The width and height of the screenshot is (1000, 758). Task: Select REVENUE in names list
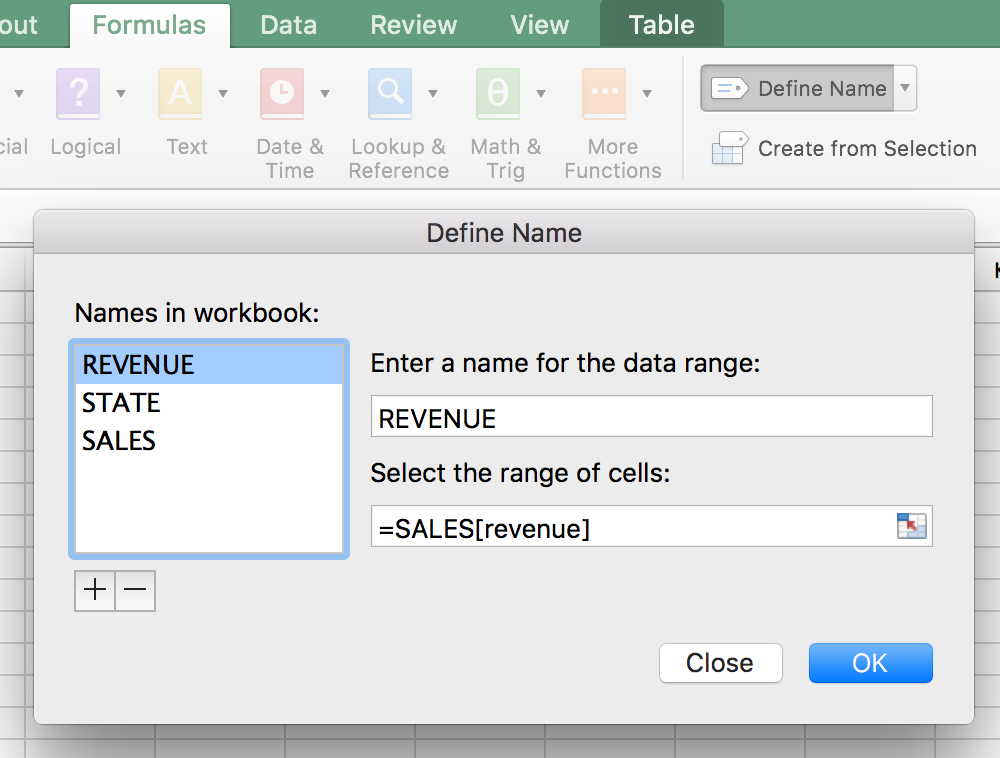click(209, 365)
